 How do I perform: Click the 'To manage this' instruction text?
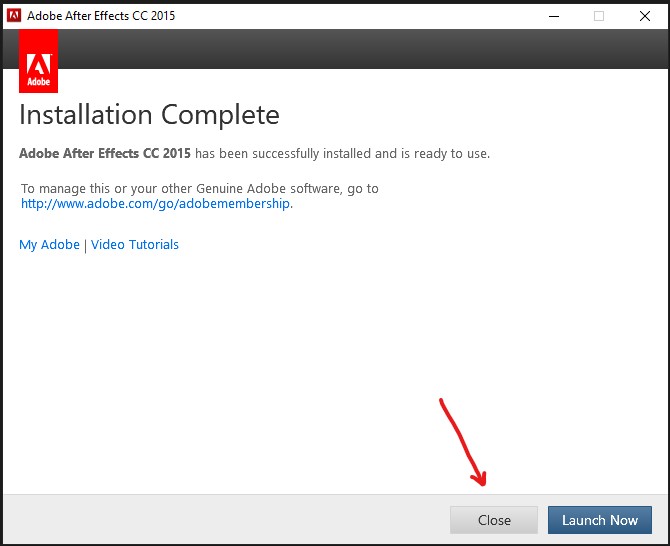click(200, 188)
